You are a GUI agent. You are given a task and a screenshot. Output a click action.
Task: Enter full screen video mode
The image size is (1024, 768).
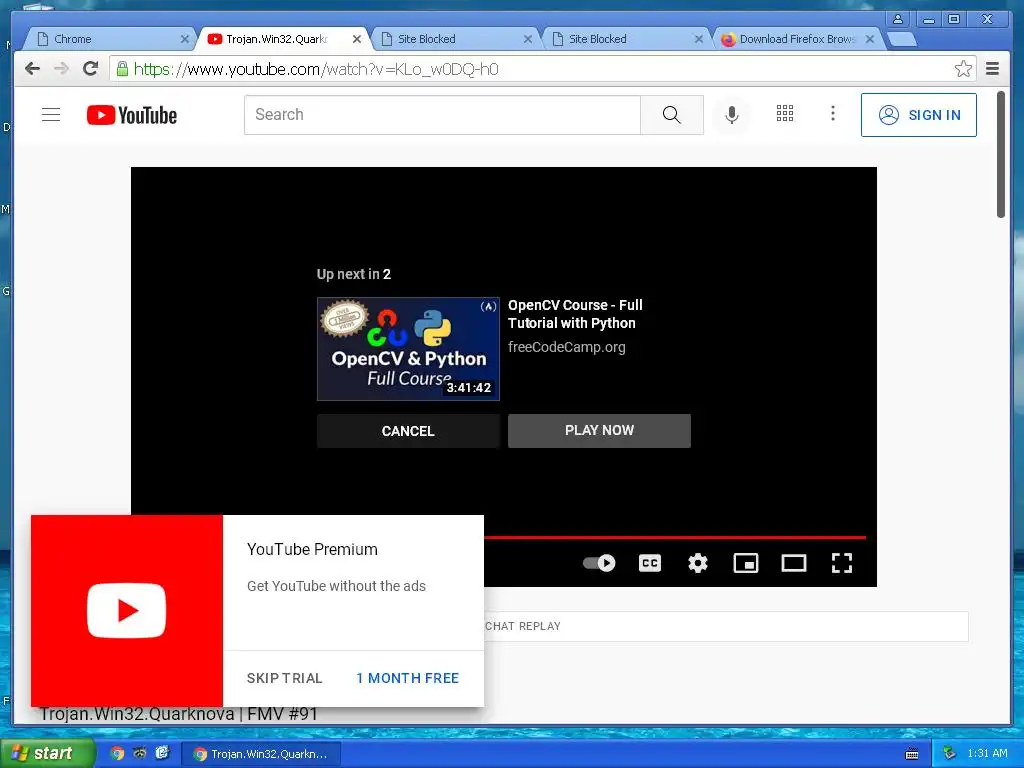[x=842, y=563]
